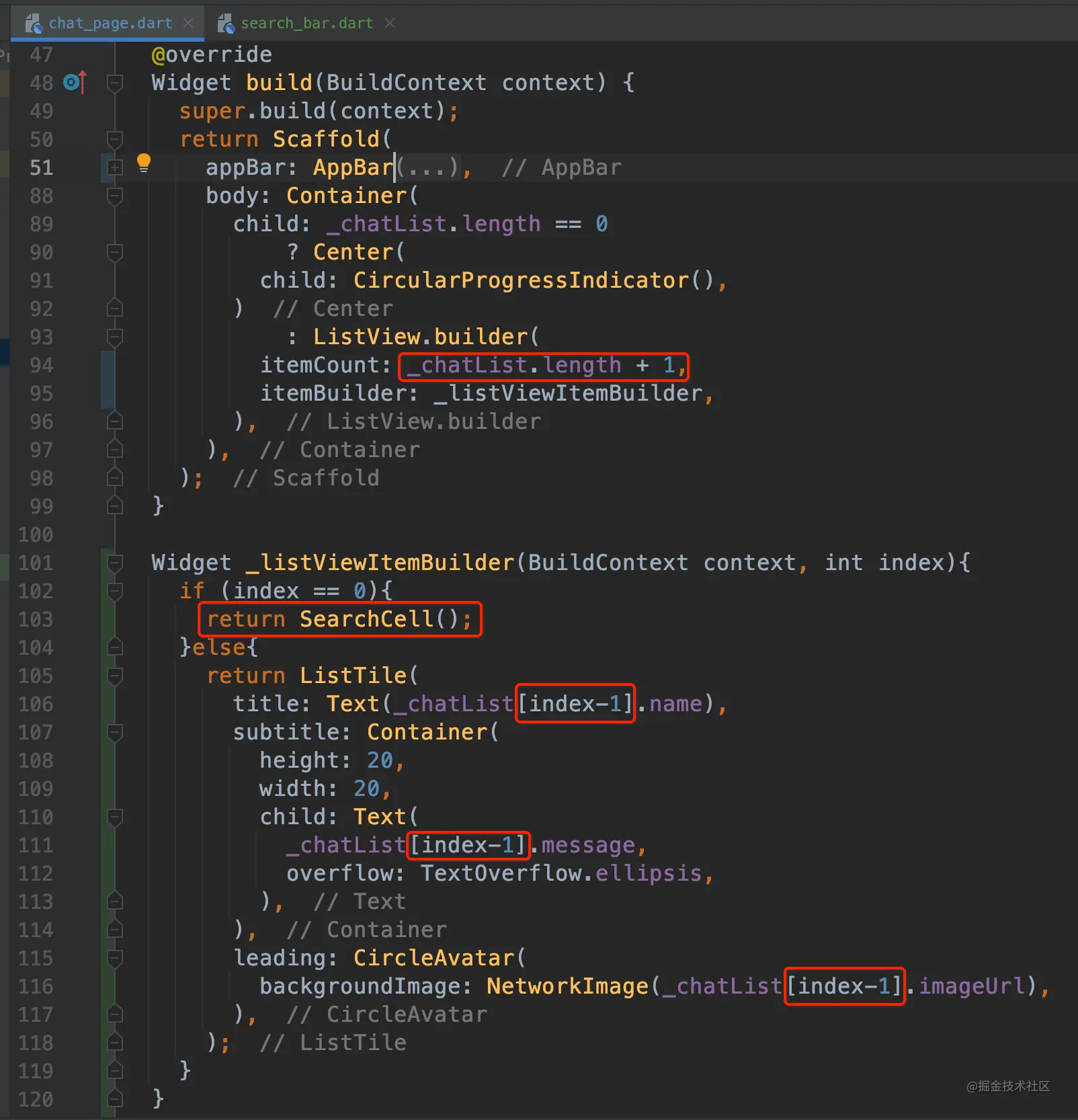Collapse the if block at line 102
The image size is (1078, 1120).
click(x=115, y=591)
